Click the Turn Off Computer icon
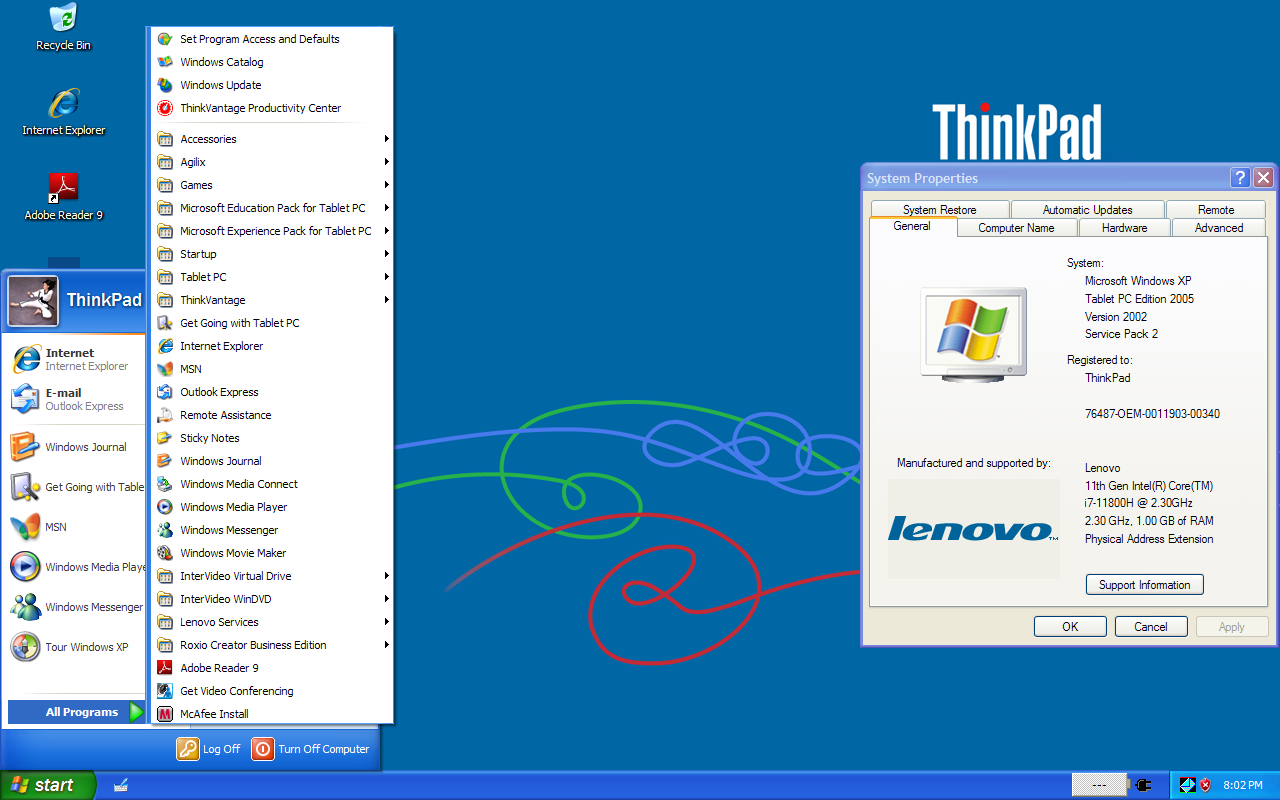The width and height of the screenshot is (1280, 800). (263, 749)
